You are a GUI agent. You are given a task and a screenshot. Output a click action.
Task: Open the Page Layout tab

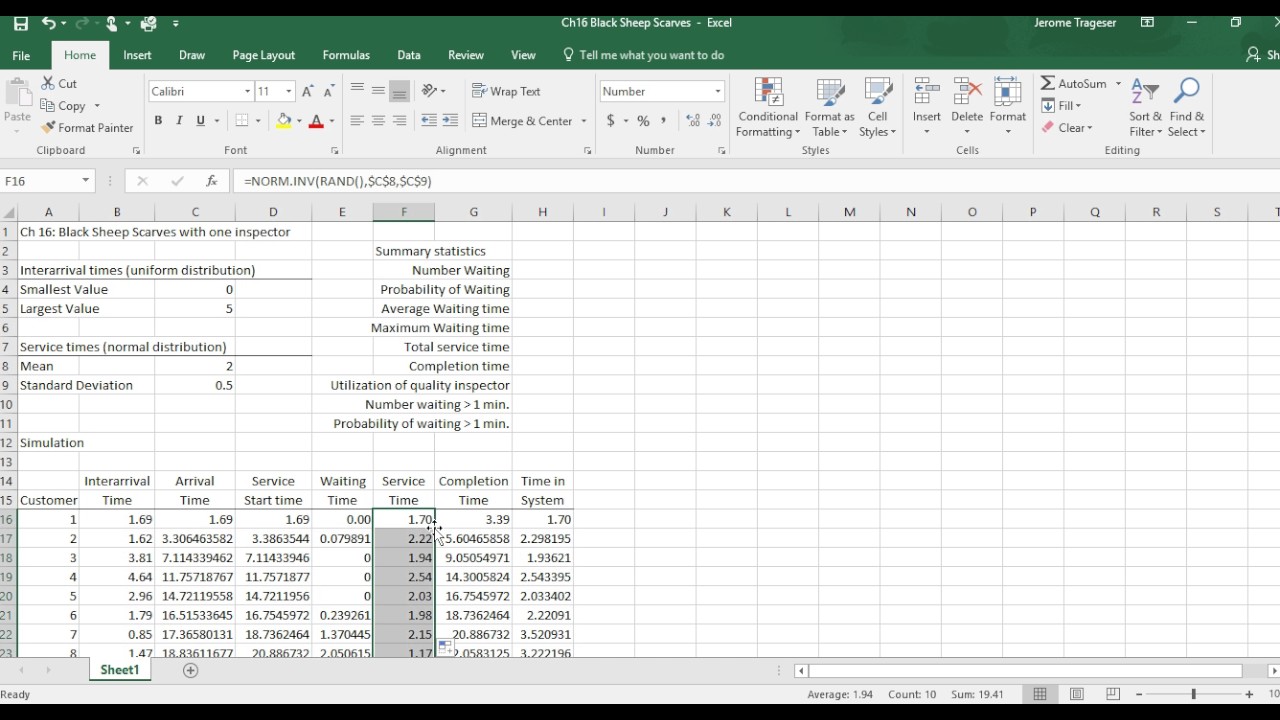(x=263, y=55)
